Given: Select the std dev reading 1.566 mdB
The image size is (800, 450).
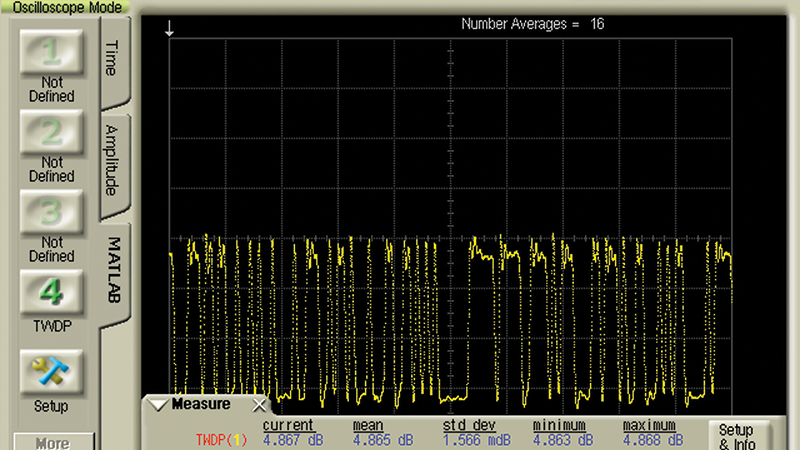Looking at the screenshot, I should pos(474,440).
